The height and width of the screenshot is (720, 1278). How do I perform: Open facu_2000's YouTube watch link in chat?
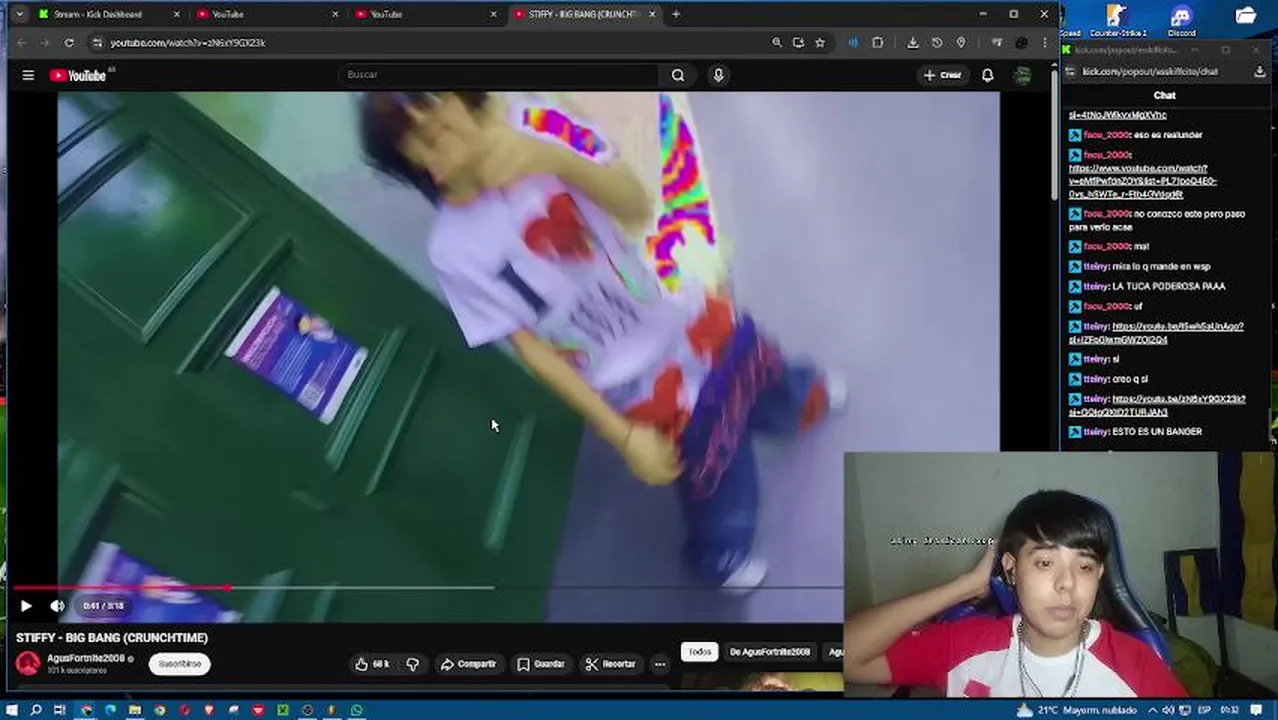1142,181
